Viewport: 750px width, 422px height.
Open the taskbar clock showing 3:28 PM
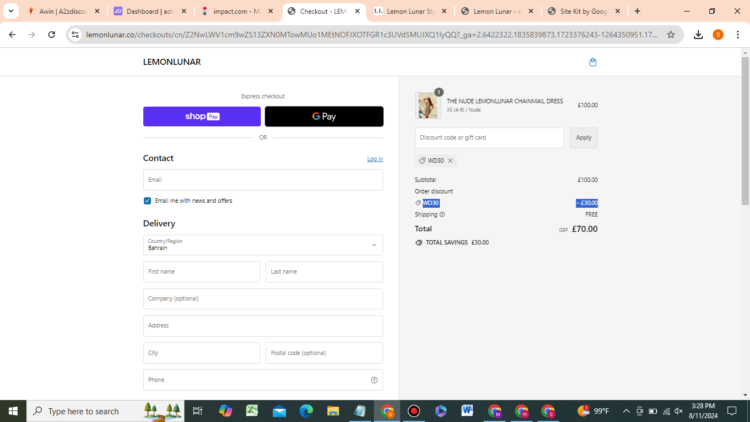pos(703,411)
